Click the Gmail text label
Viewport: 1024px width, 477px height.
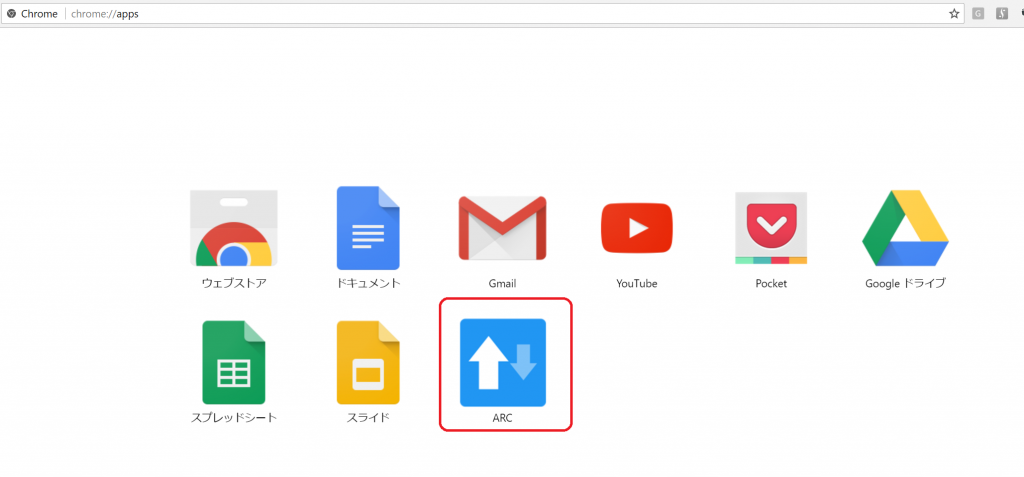pyautogui.click(x=502, y=284)
